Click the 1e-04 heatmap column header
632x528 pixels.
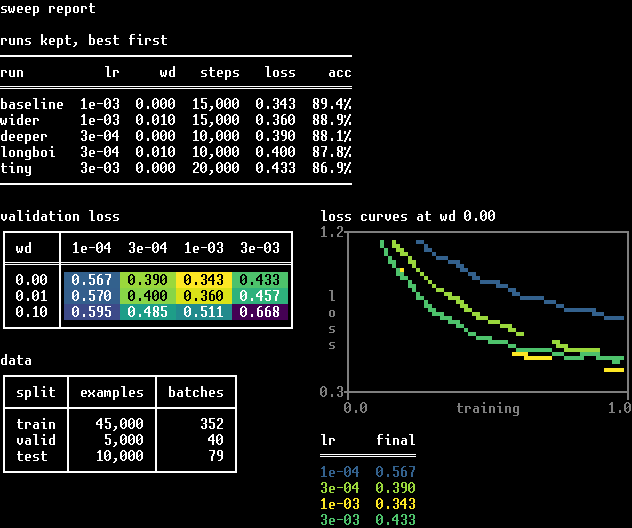[x=92, y=248]
